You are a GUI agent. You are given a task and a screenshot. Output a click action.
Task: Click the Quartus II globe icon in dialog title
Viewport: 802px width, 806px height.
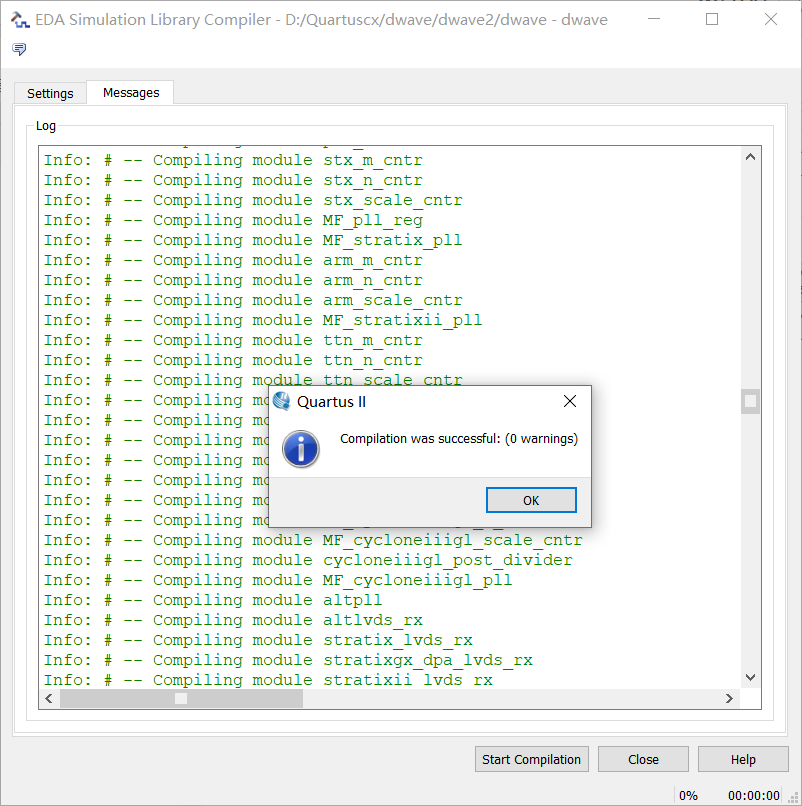282,401
